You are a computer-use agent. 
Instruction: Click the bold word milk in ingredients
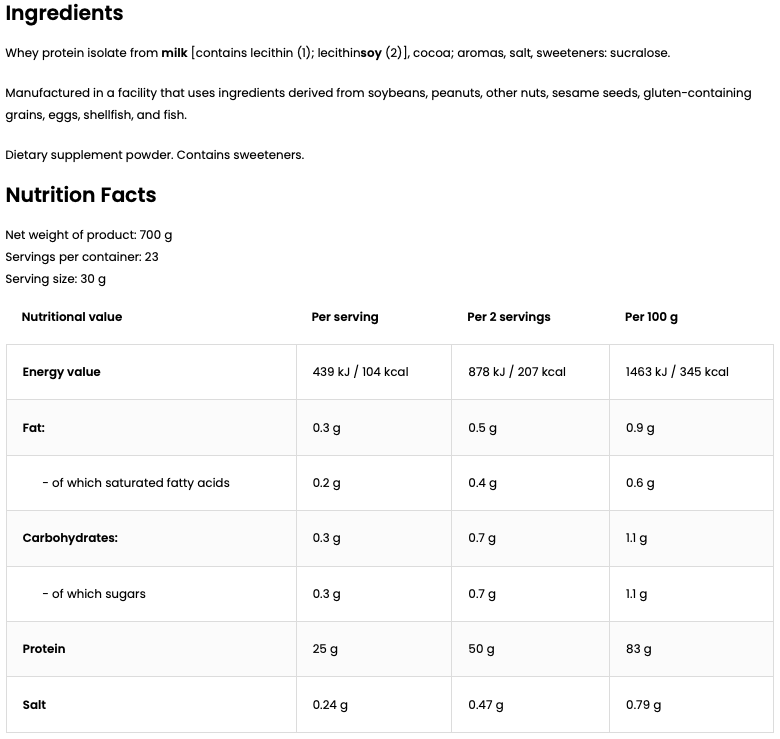coord(174,53)
